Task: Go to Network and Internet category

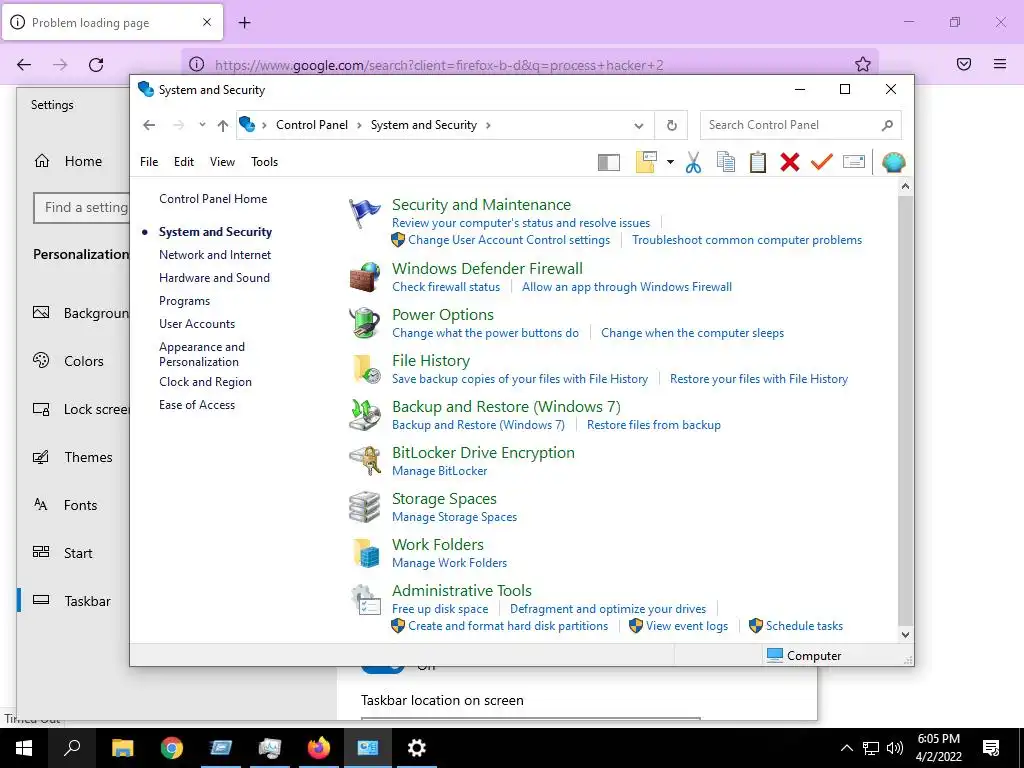Action: 215,255
